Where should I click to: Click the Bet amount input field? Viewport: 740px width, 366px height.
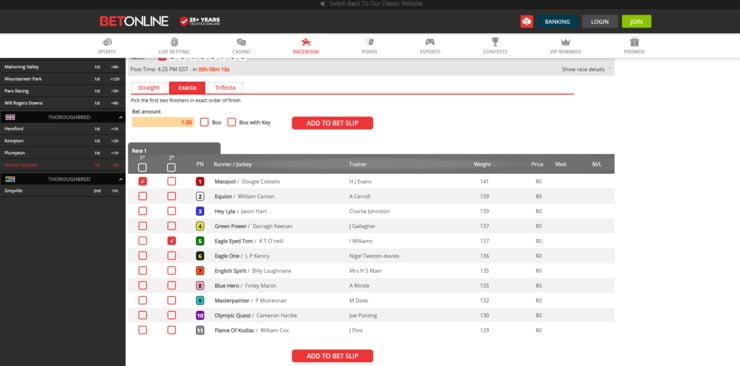pos(163,122)
